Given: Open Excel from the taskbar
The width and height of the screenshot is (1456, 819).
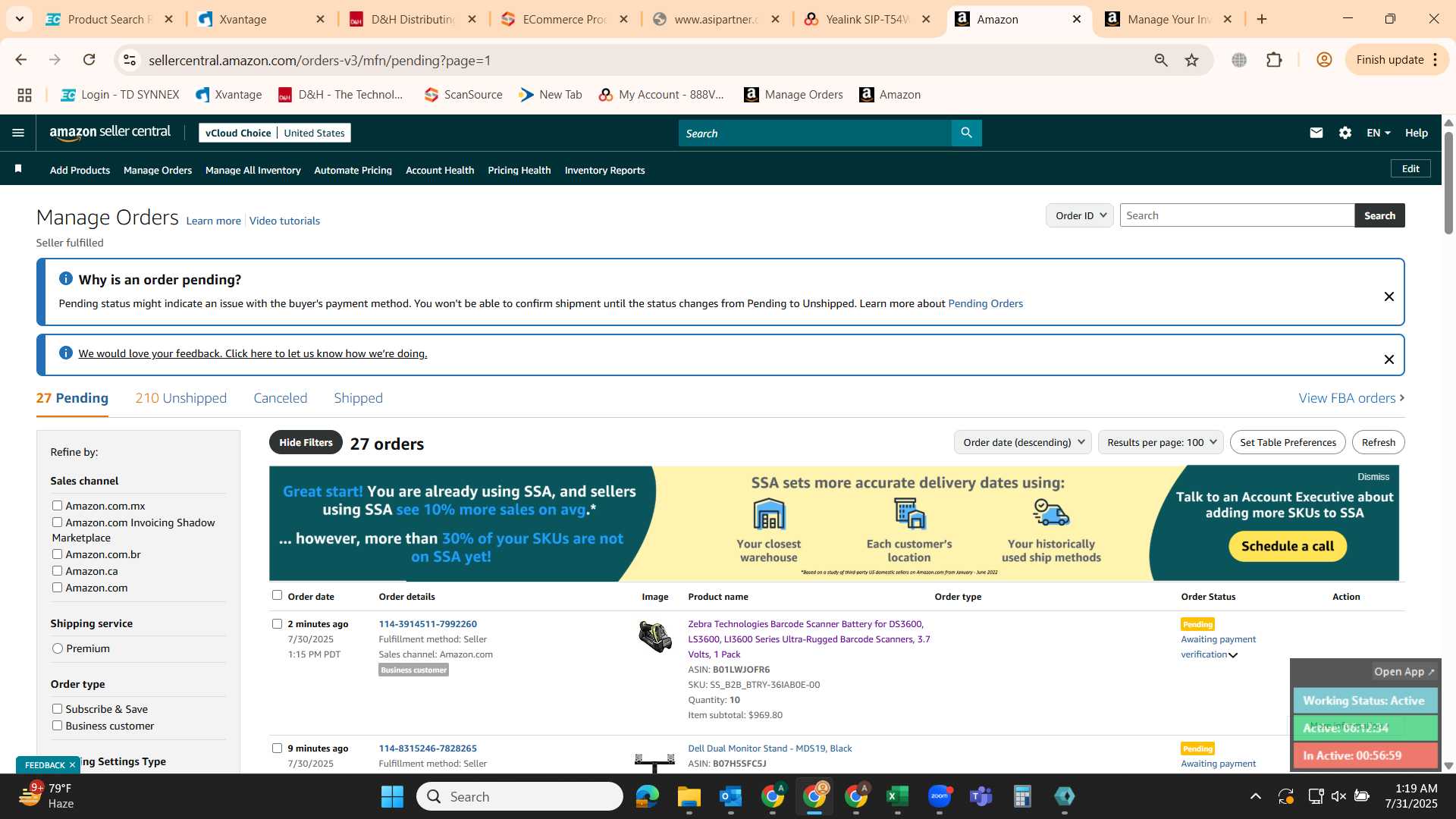Looking at the screenshot, I should 897,796.
